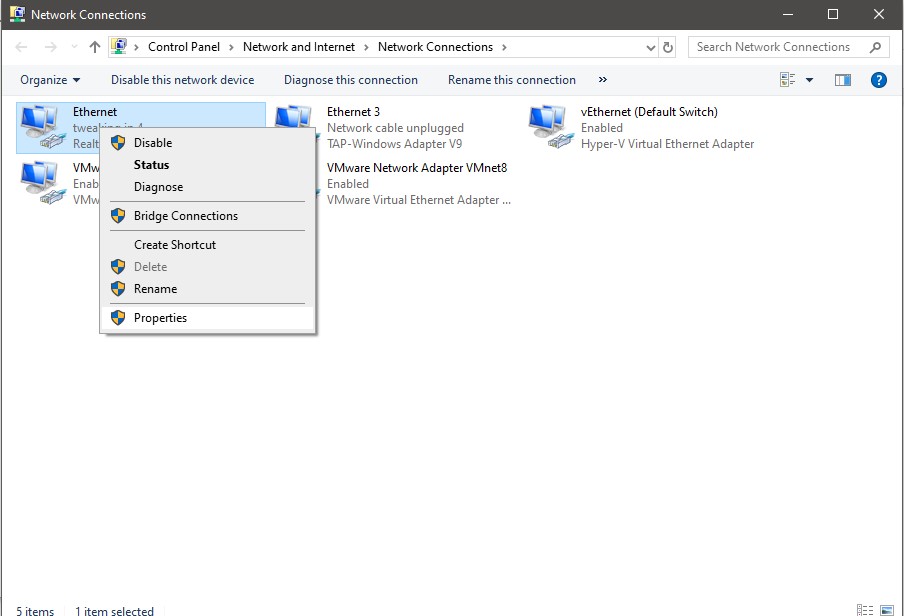Go to Network and Internet breadcrumb
This screenshot has height=616, width=904.
299,47
